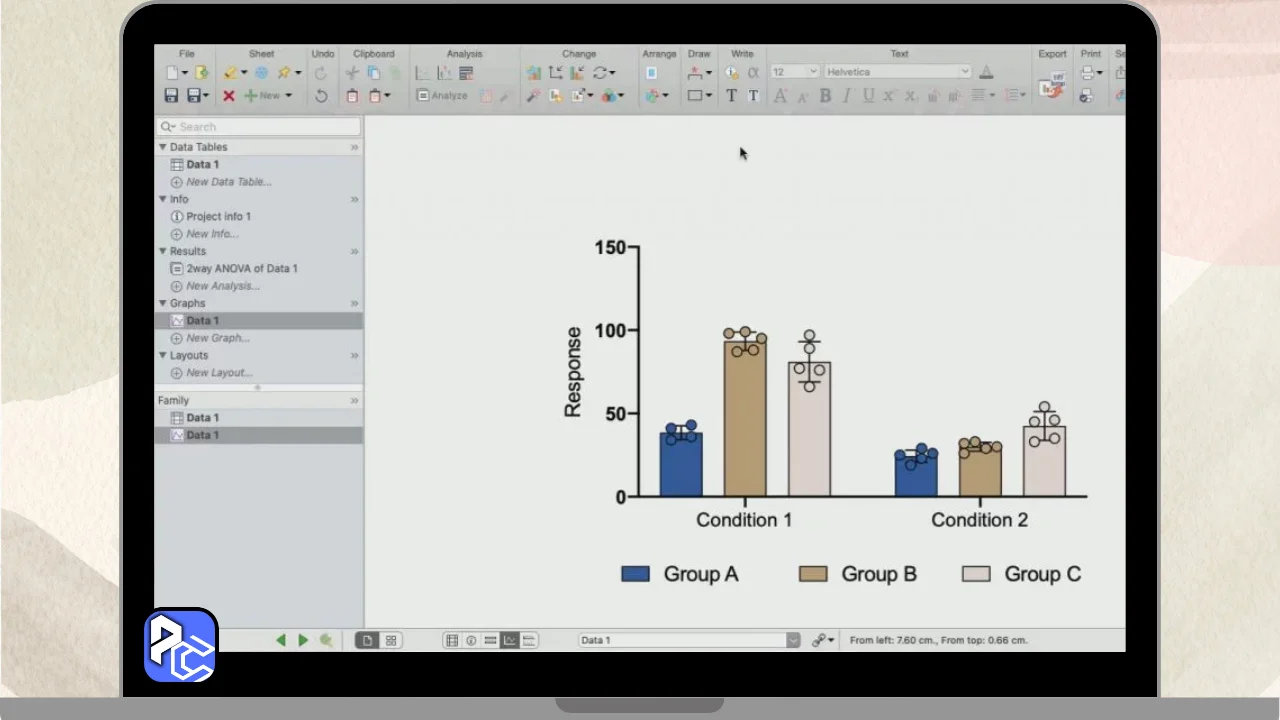The image size is (1280, 720).
Task: Switch to single sheet view in status bar
Action: pos(368,640)
